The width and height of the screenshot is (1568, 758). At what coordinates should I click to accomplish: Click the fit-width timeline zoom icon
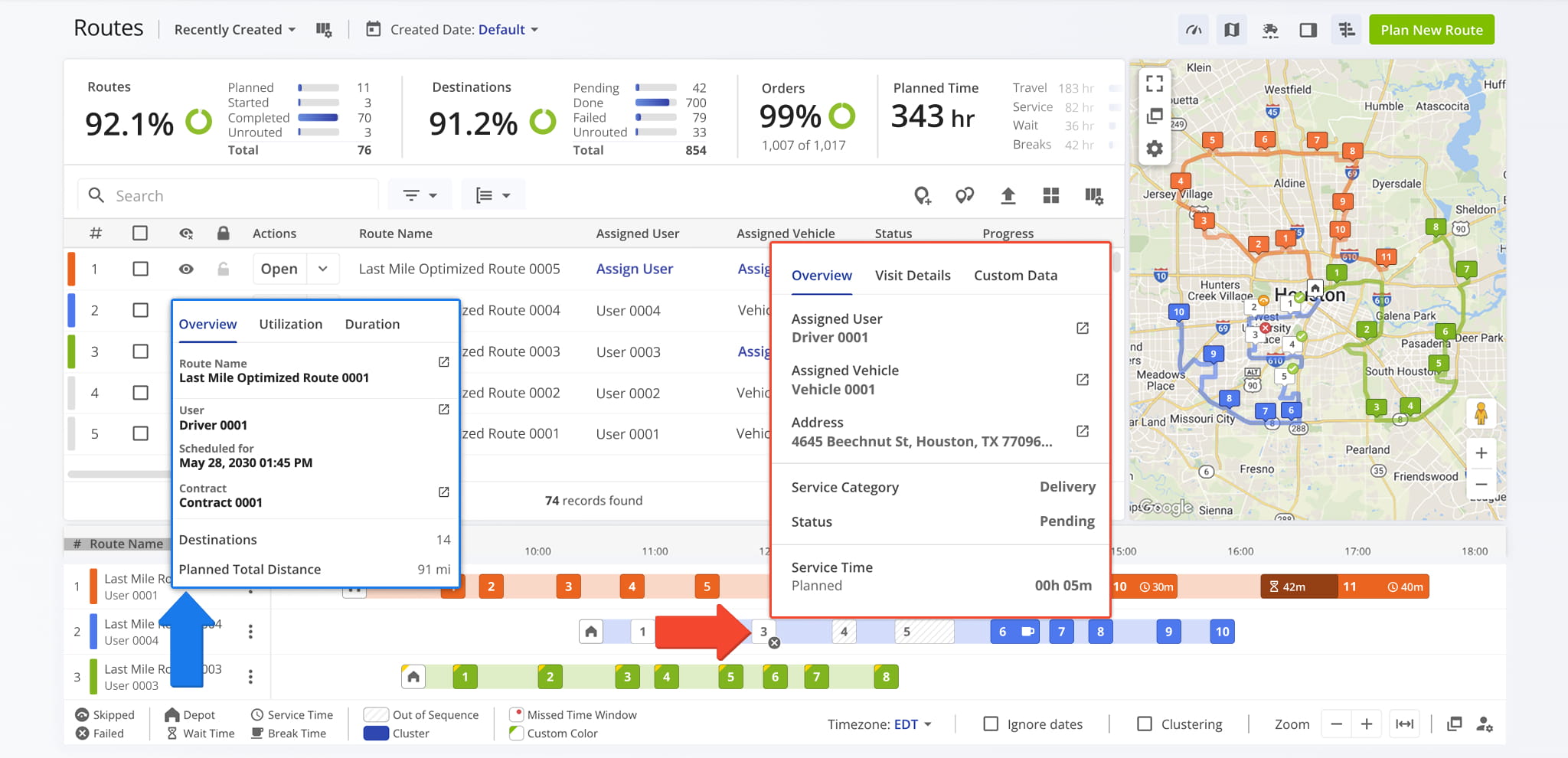pos(1405,724)
